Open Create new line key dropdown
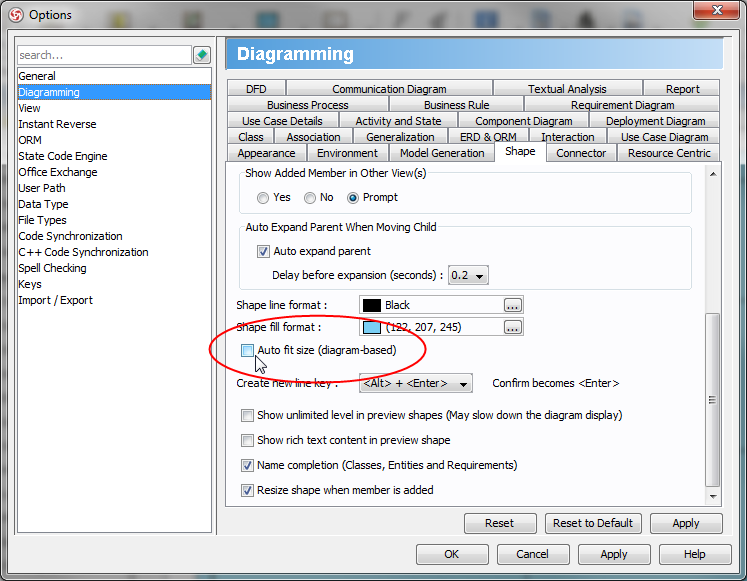This screenshot has width=747, height=581. 415,383
